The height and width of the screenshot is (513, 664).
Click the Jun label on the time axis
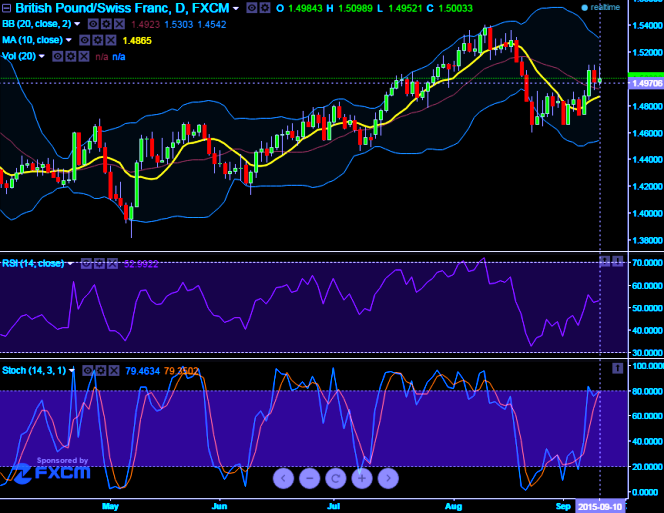pyautogui.click(x=219, y=506)
